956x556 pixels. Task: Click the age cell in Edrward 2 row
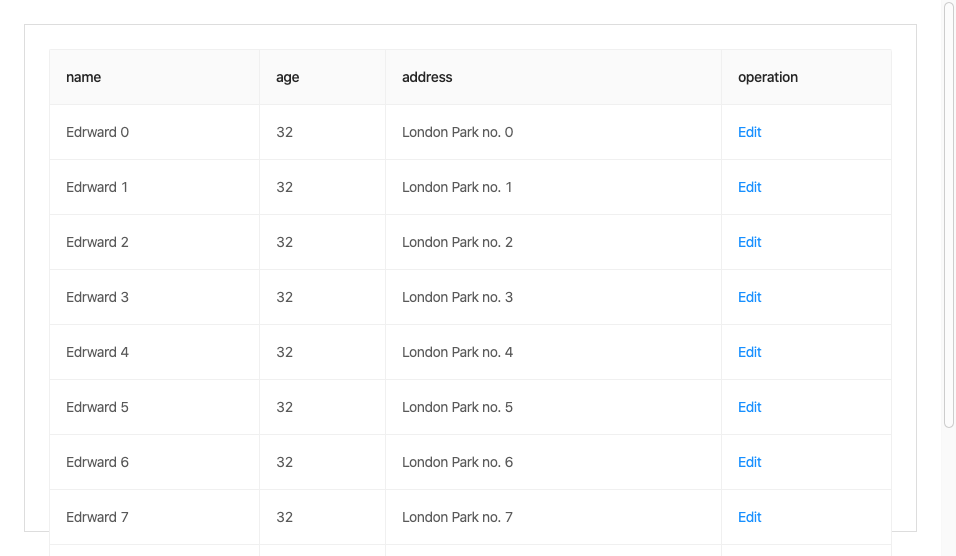285,242
